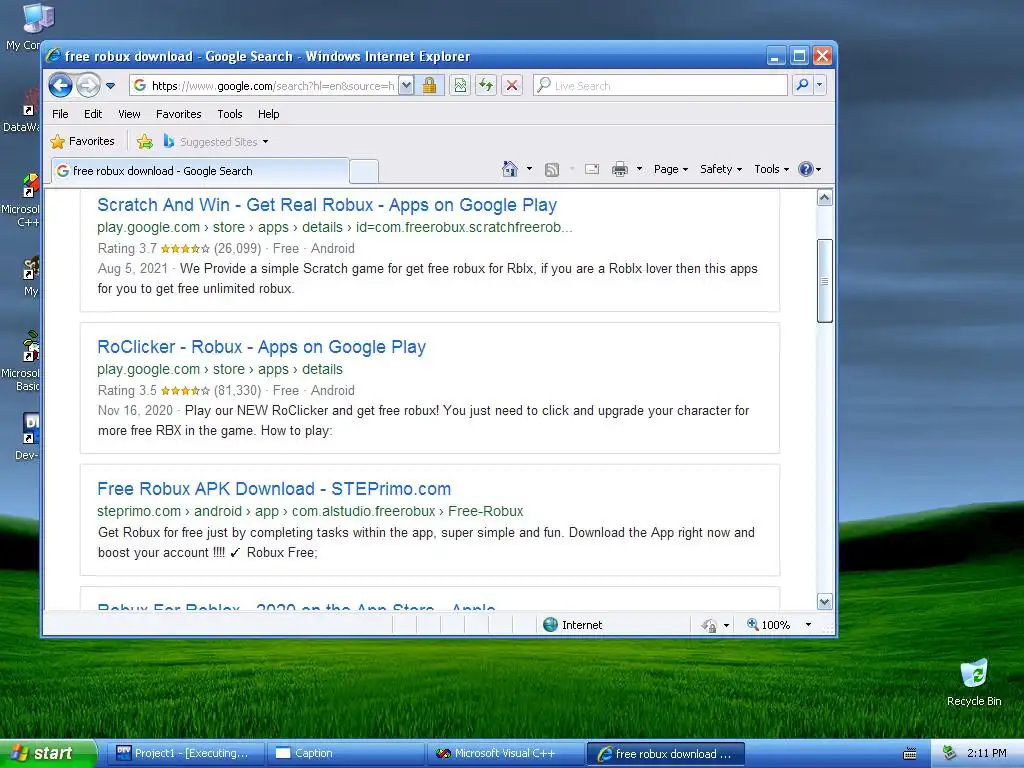The width and height of the screenshot is (1024, 768).
Task: Switch to Microsoft Visual C++ taskbar item
Action: click(505, 754)
